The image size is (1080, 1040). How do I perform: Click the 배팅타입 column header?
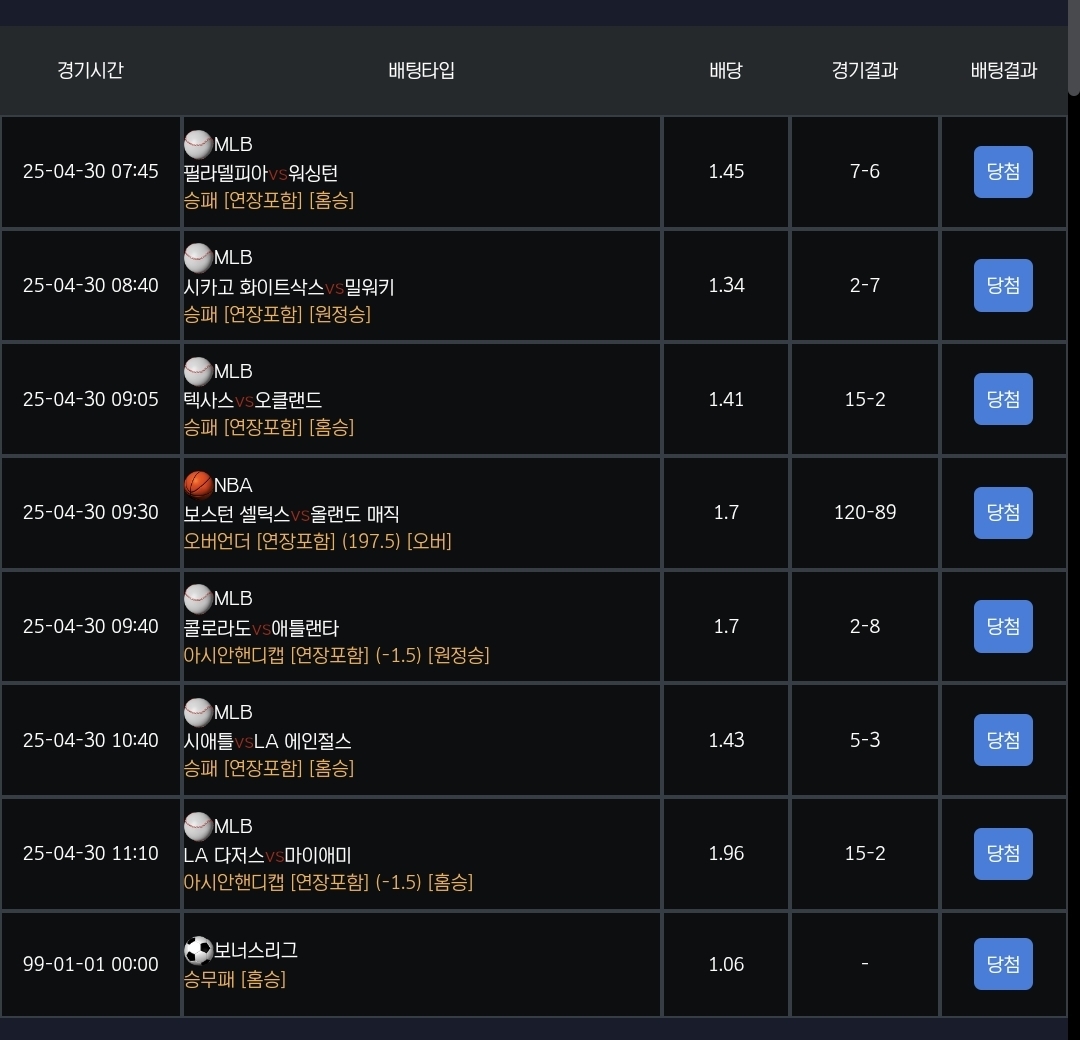pos(421,70)
